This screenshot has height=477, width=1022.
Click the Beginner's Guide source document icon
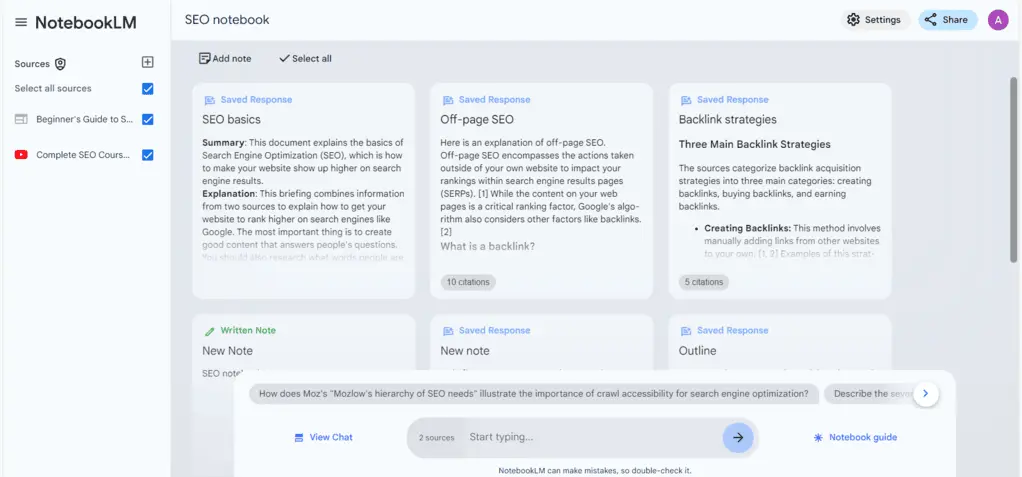point(21,120)
